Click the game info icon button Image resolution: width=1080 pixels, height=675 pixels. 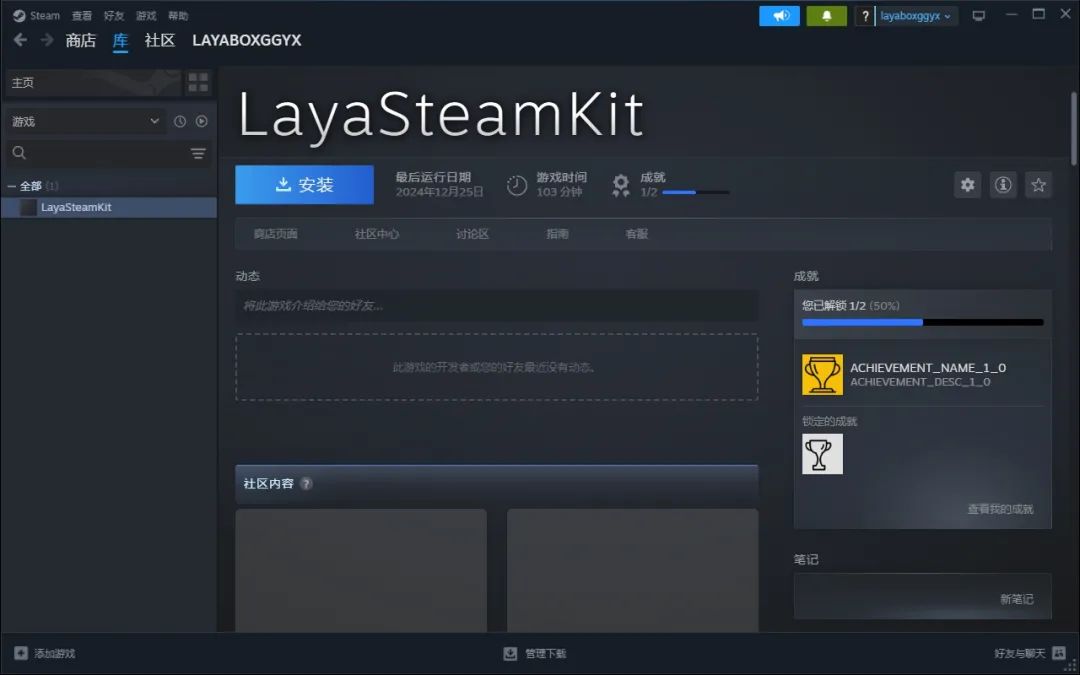[1003, 185]
